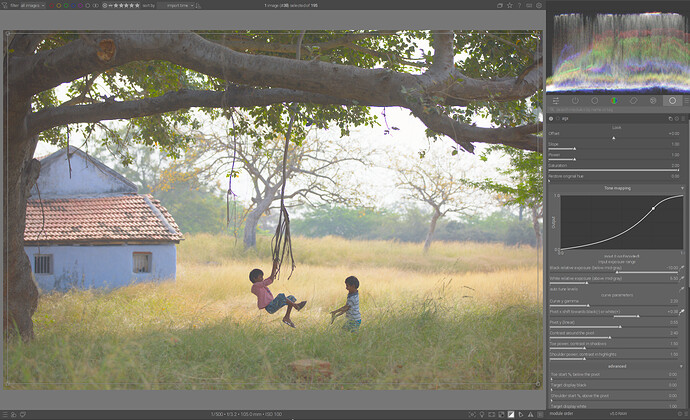690x420 pixels.
Task: Click the module order label
Action: tap(562, 414)
